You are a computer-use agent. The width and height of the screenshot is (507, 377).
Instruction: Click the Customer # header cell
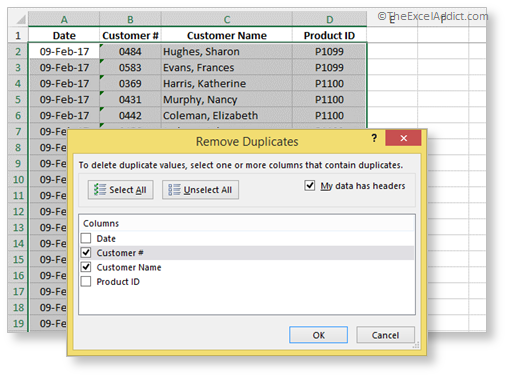130,35
